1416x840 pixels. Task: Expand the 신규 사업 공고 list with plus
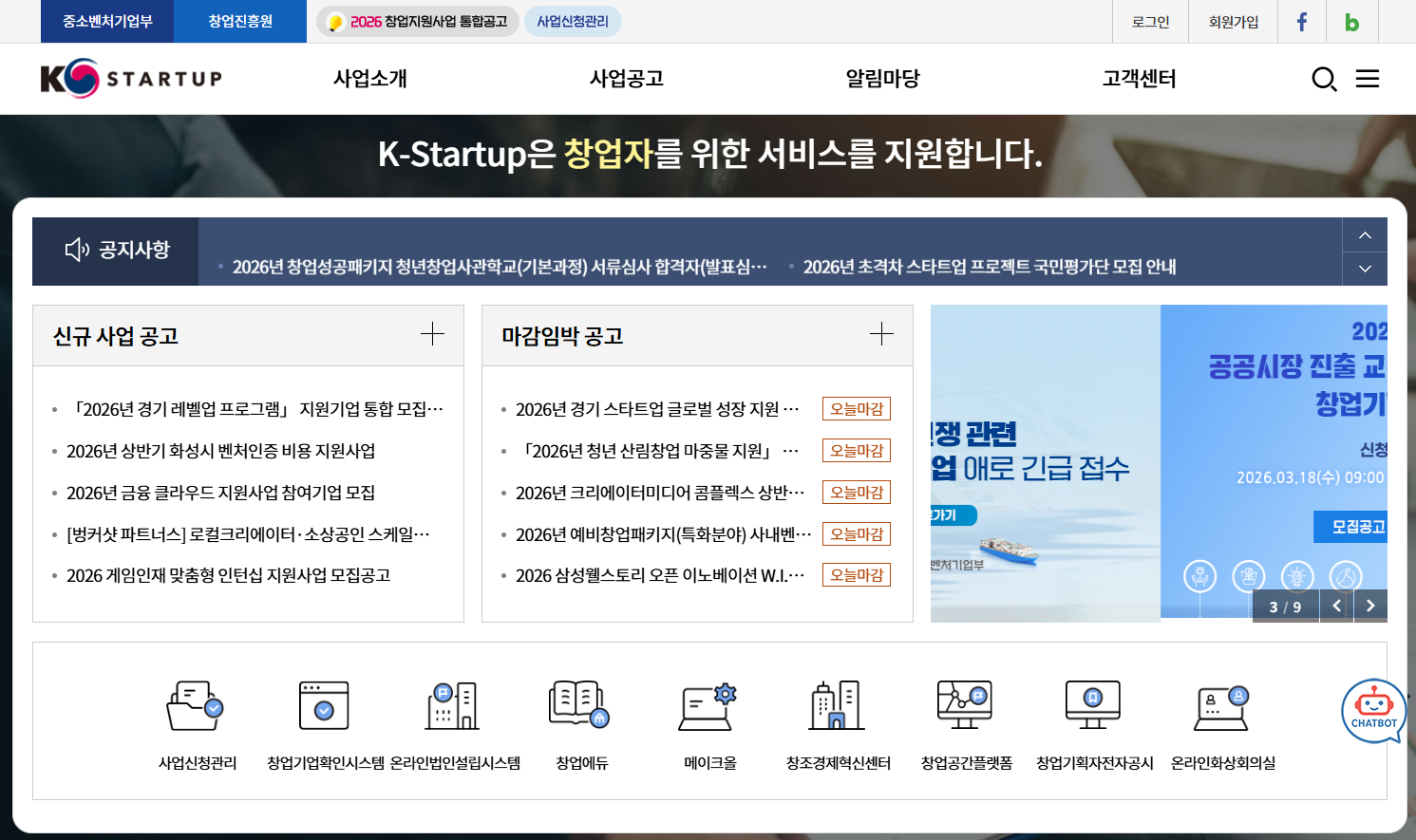[x=432, y=334]
